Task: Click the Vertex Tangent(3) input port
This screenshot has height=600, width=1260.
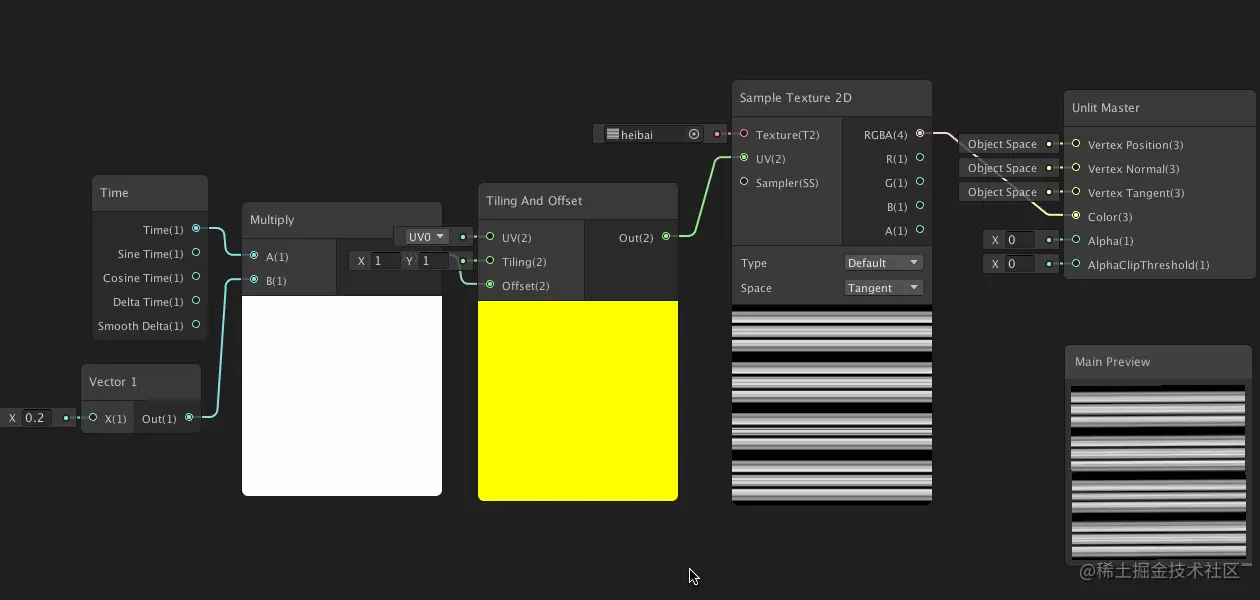Action: coord(1076,192)
